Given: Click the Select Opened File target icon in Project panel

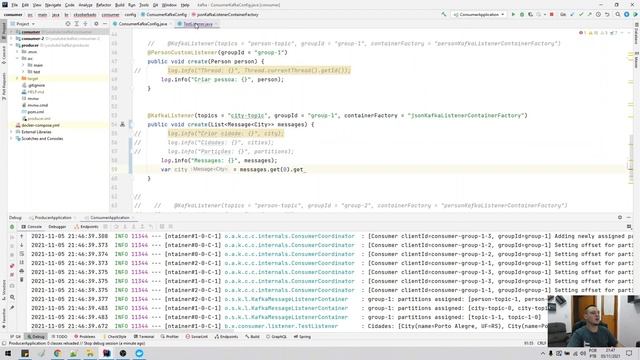Looking at the screenshot, I should [x=68, y=24].
